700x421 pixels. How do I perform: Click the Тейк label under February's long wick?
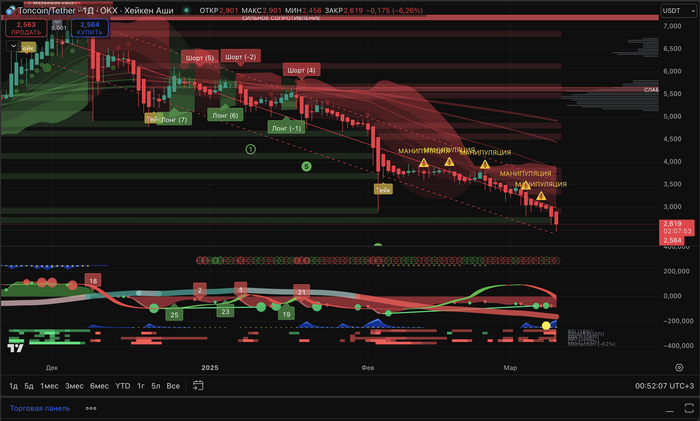coord(383,190)
